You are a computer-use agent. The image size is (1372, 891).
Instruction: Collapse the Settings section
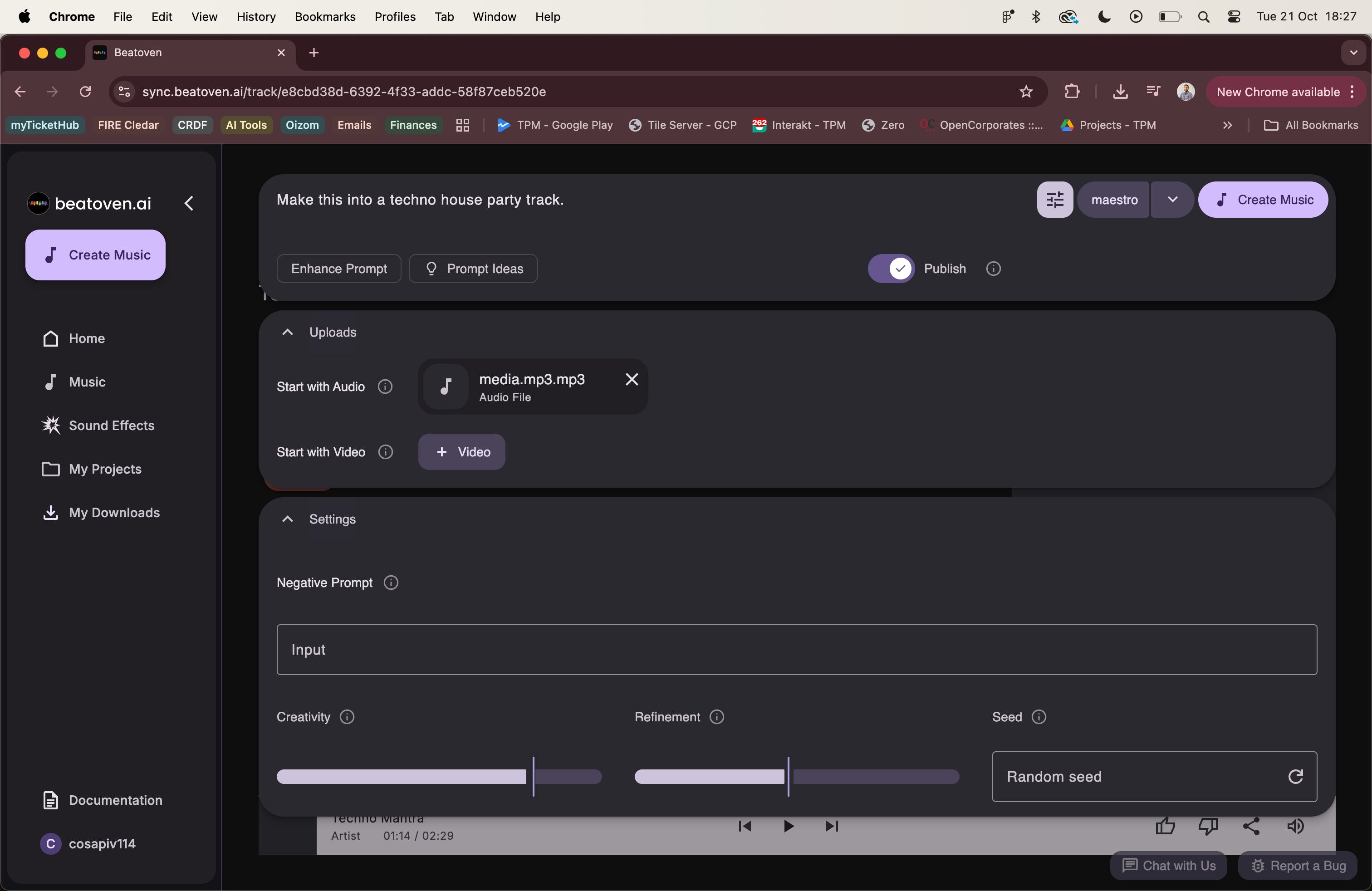click(288, 519)
